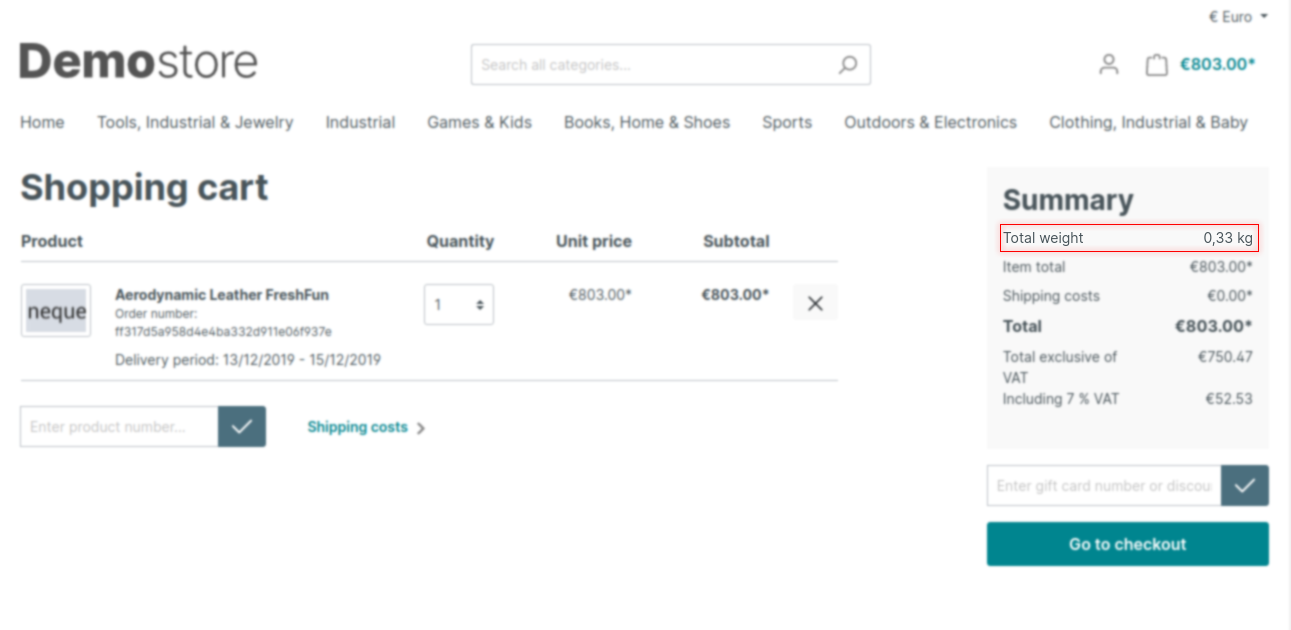Open the Aerodynamic Leather FreshFun product link

[222, 295]
